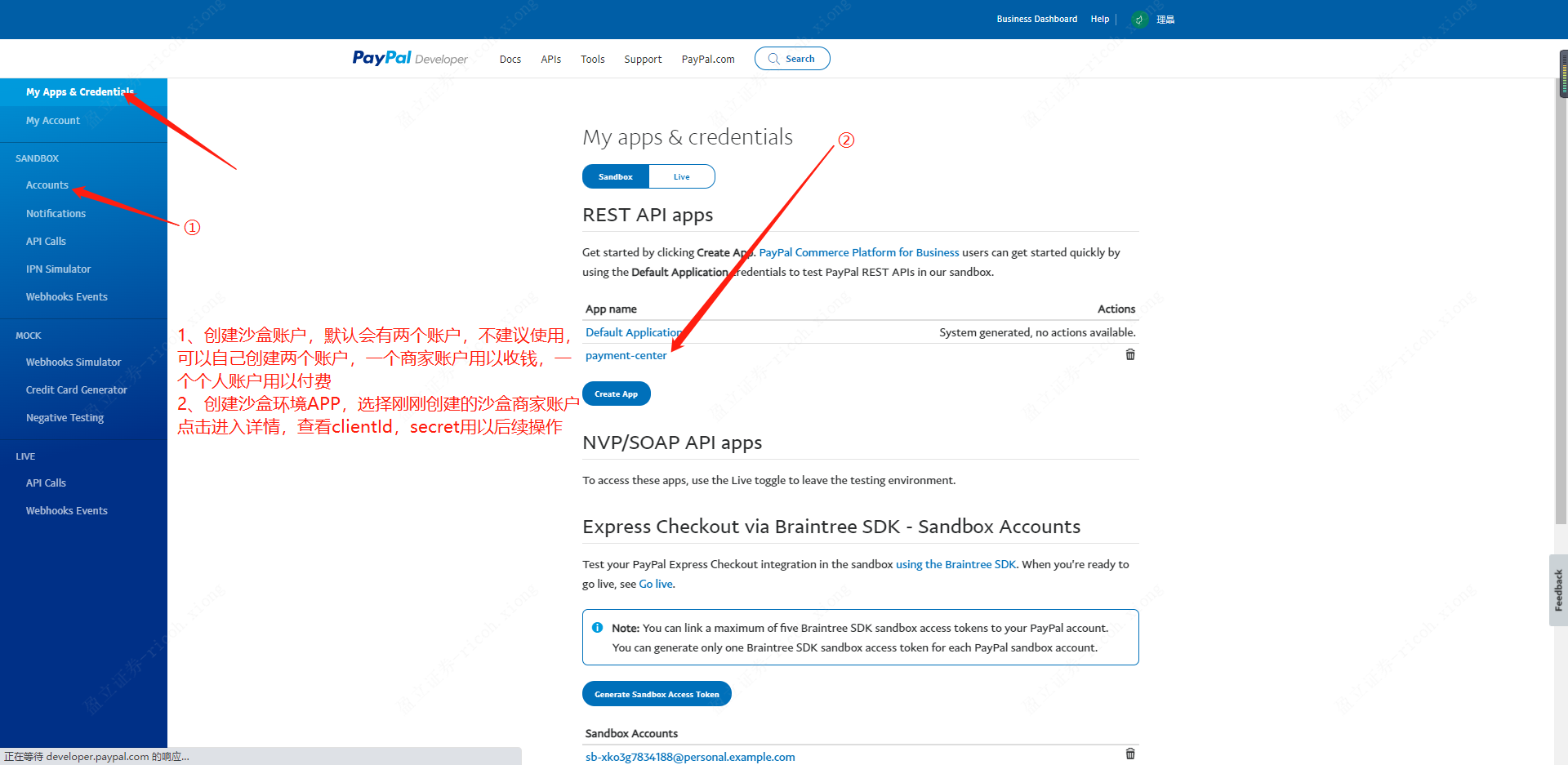Image resolution: width=1568 pixels, height=765 pixels.
Task: Open Sandbox Notifications in sidebar
Action: click(56, 213)
